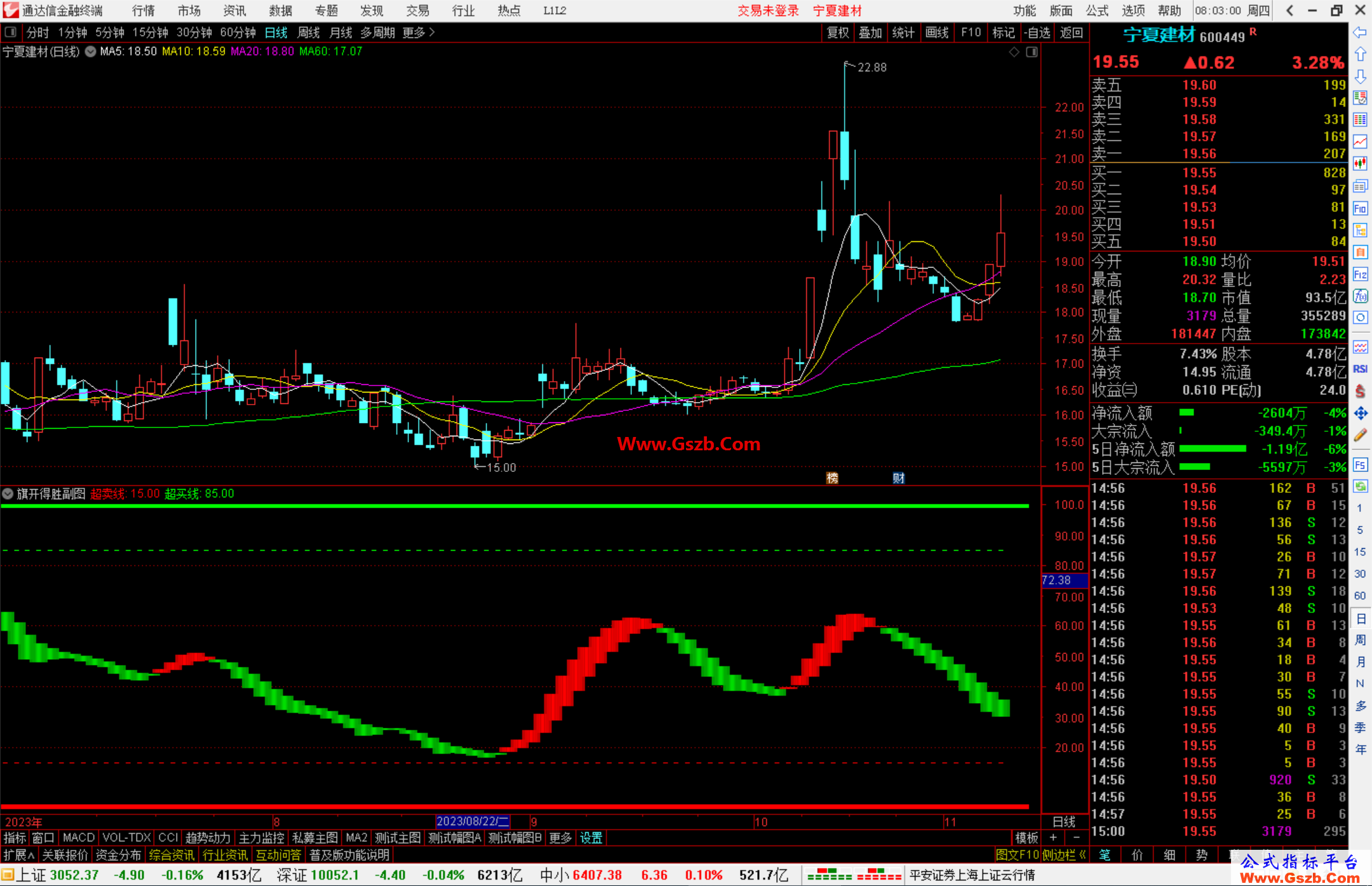This screenshot has width=1372, height=886.
Task: Switch to the 1-minute period in sidebar
Action: click(x=1360, y=508)
